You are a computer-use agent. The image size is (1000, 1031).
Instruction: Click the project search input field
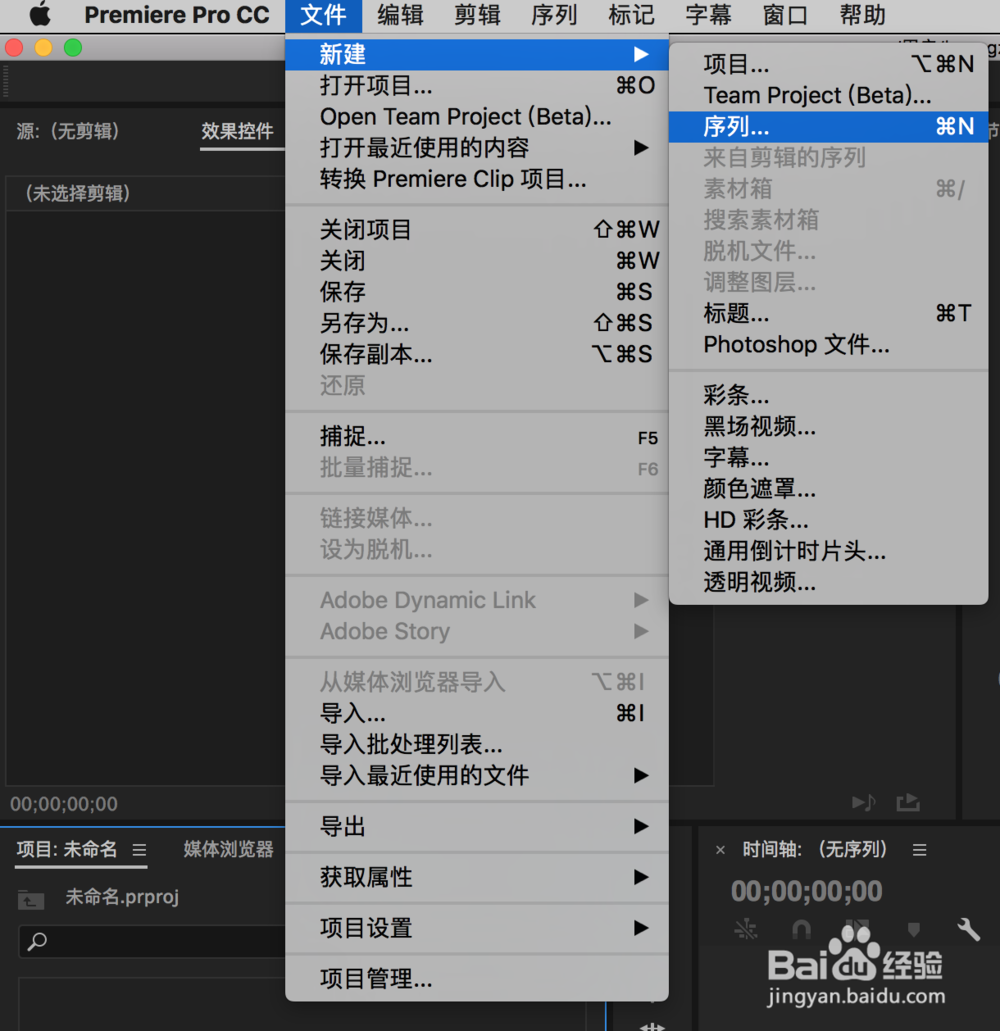click(x=153, y=942)
